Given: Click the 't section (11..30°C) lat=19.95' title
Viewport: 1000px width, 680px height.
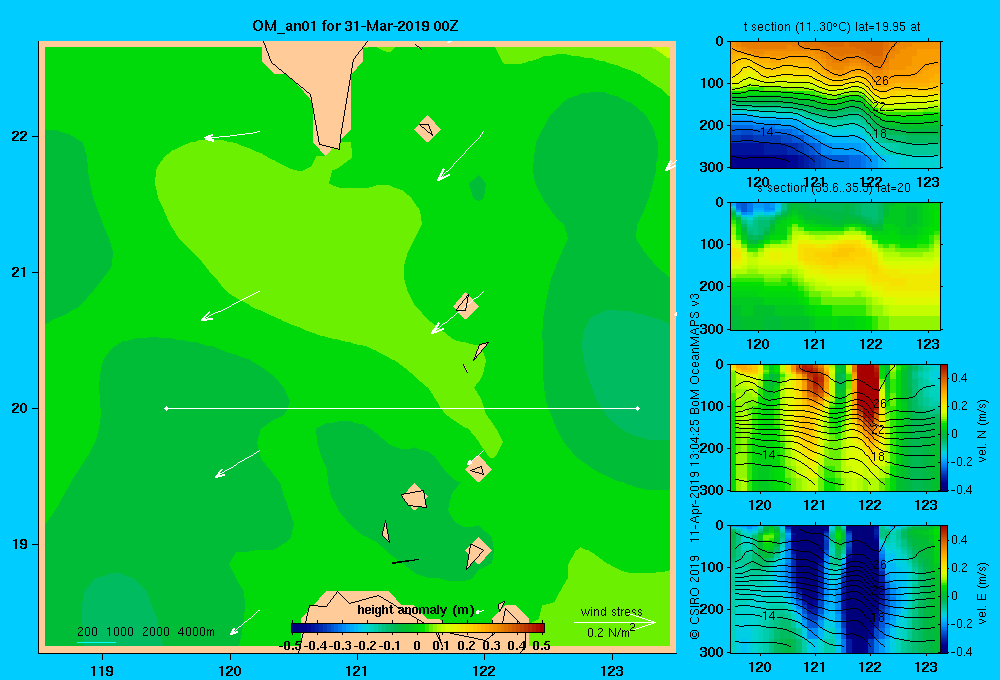Looking at the screenshot, I should 832,27.
